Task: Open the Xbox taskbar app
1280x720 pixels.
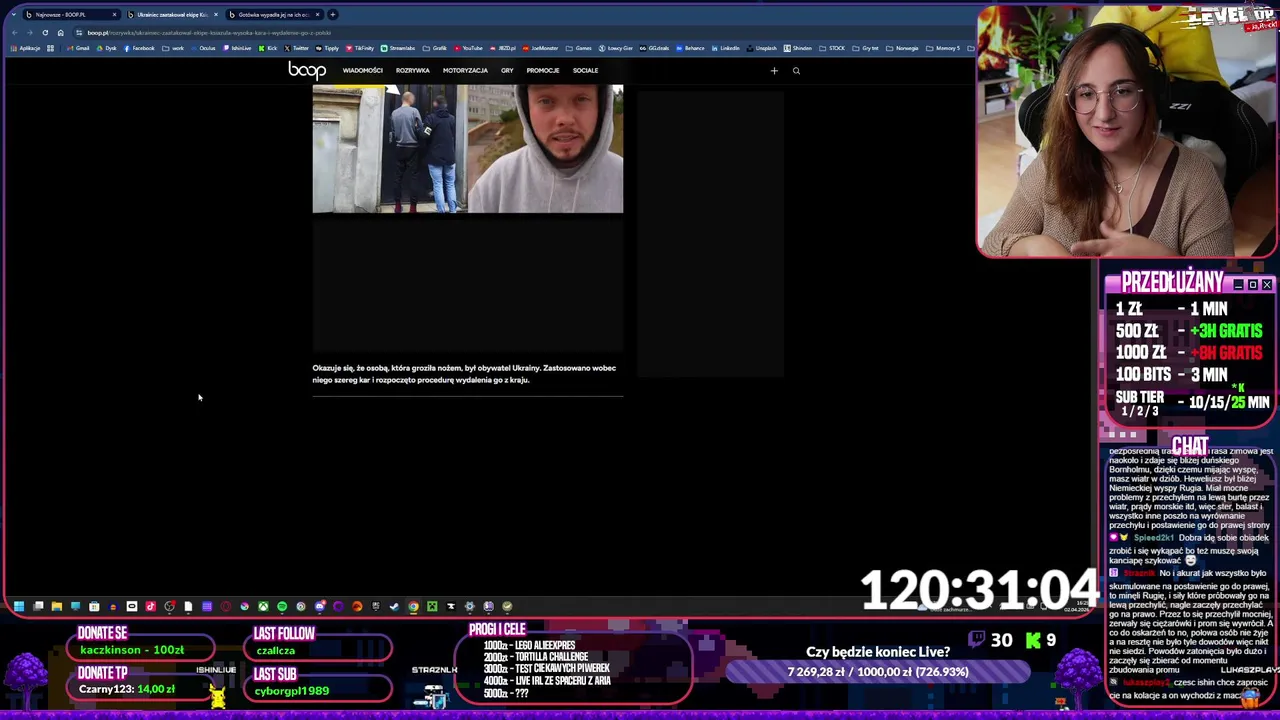Action: [263, 606]
